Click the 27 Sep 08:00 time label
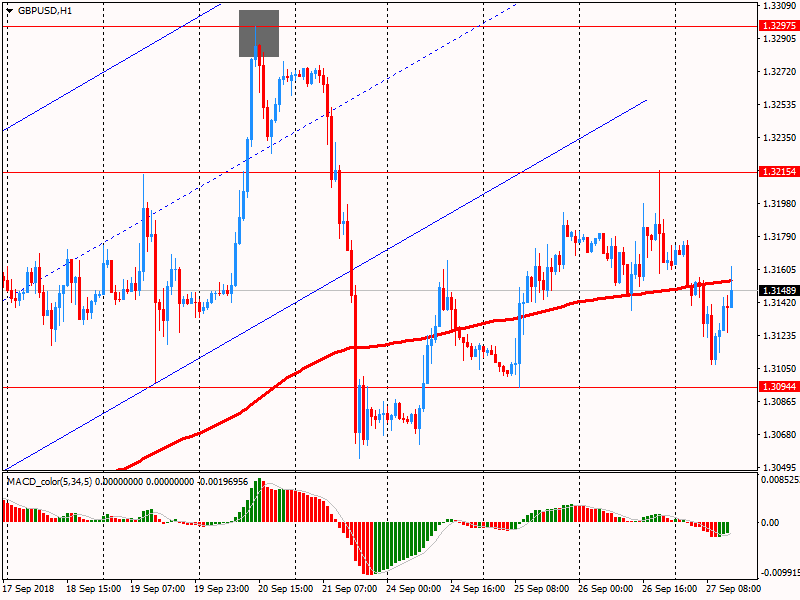The width and height of the screenshot is (800, 600). coord(733,588)
